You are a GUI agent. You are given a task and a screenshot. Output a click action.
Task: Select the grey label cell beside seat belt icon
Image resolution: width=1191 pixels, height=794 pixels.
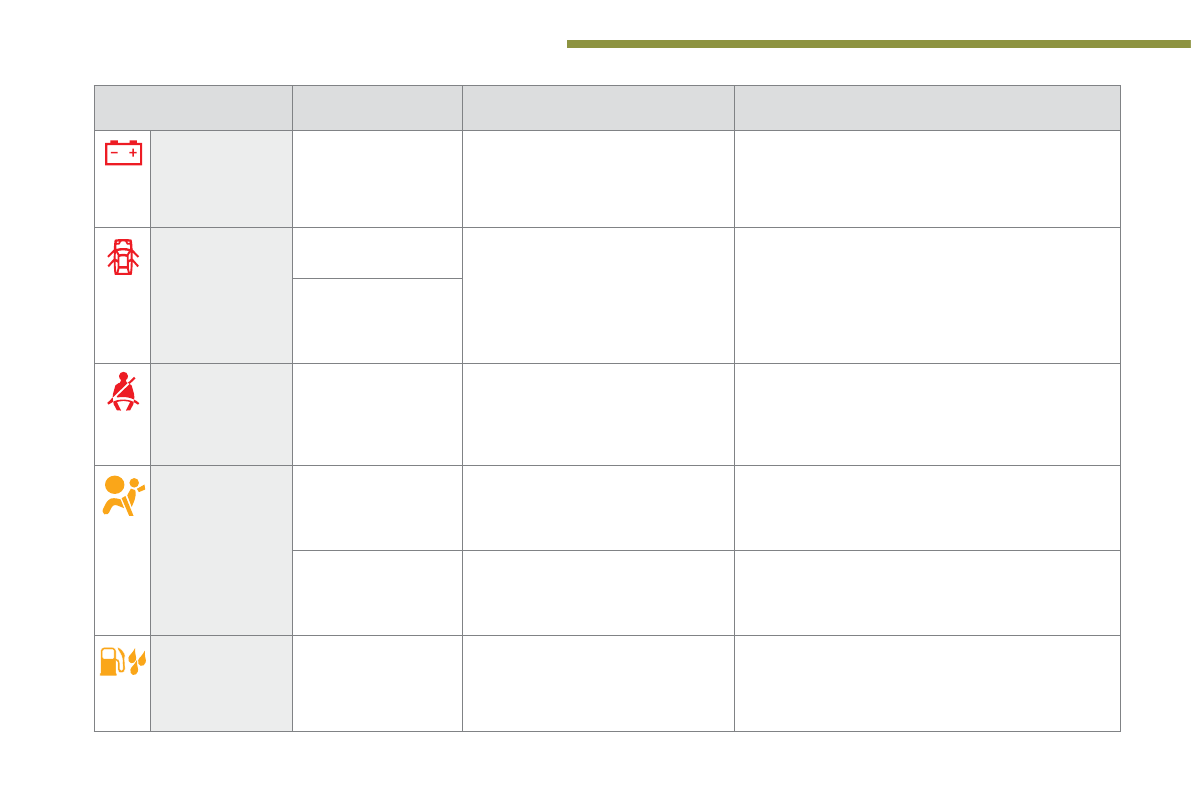click(221, 414)
